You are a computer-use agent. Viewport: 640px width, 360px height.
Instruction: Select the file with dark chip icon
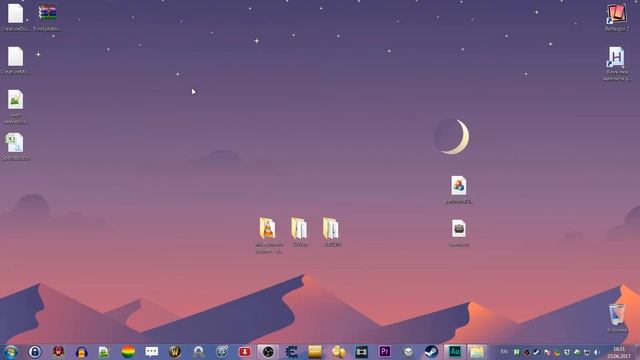459,233
